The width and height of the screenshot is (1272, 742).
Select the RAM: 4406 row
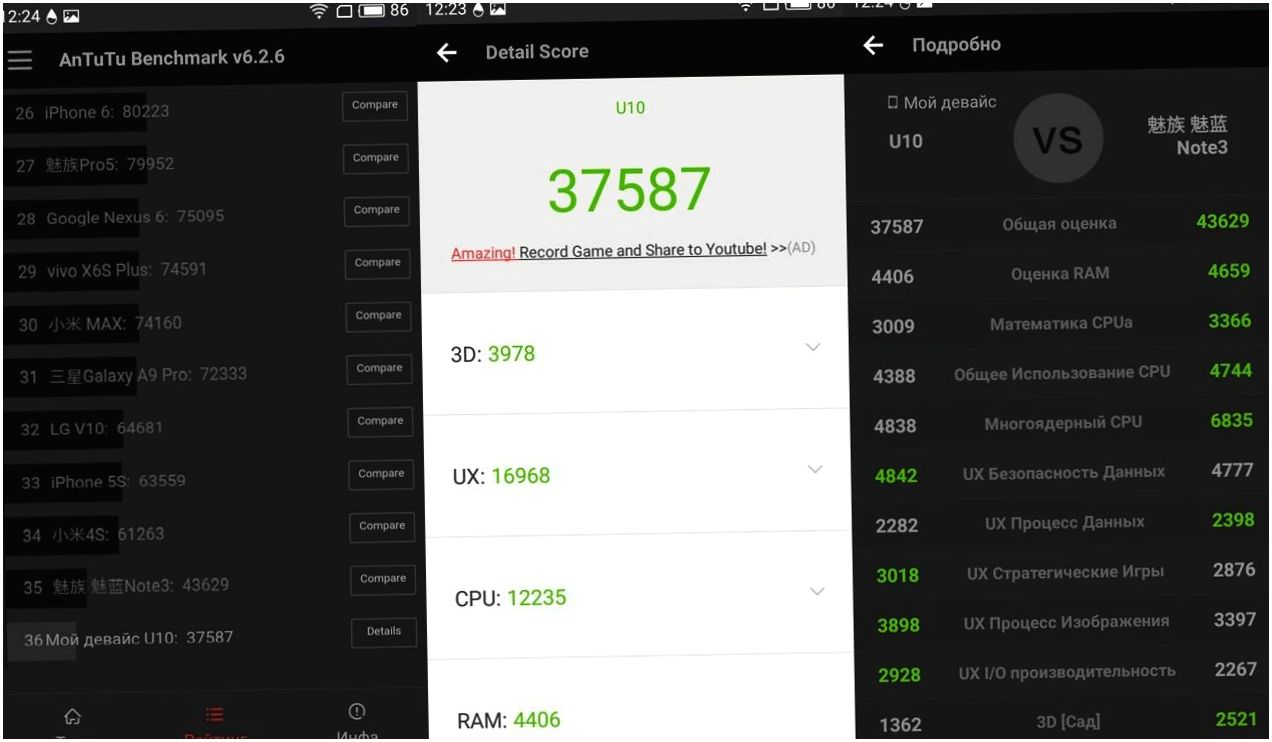(642, 700)
